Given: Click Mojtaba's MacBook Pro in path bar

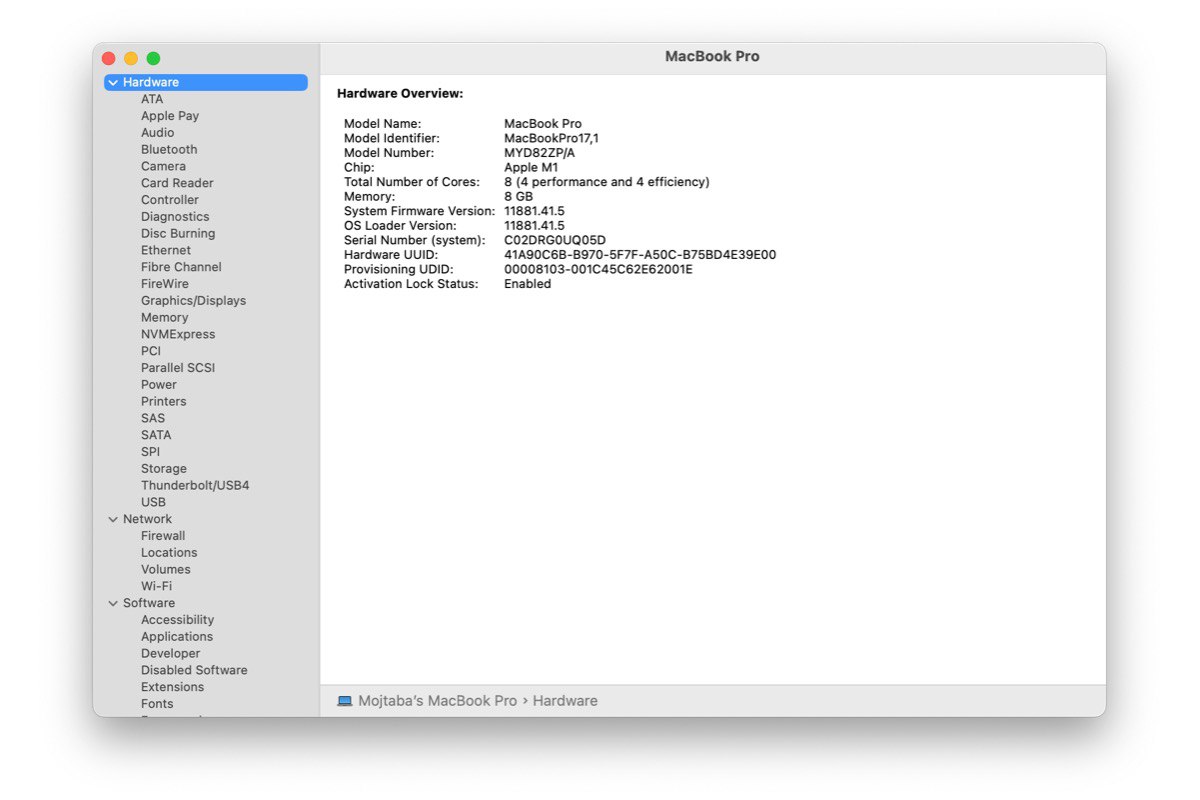Looking at the screenshot, I should coord(438,701).
